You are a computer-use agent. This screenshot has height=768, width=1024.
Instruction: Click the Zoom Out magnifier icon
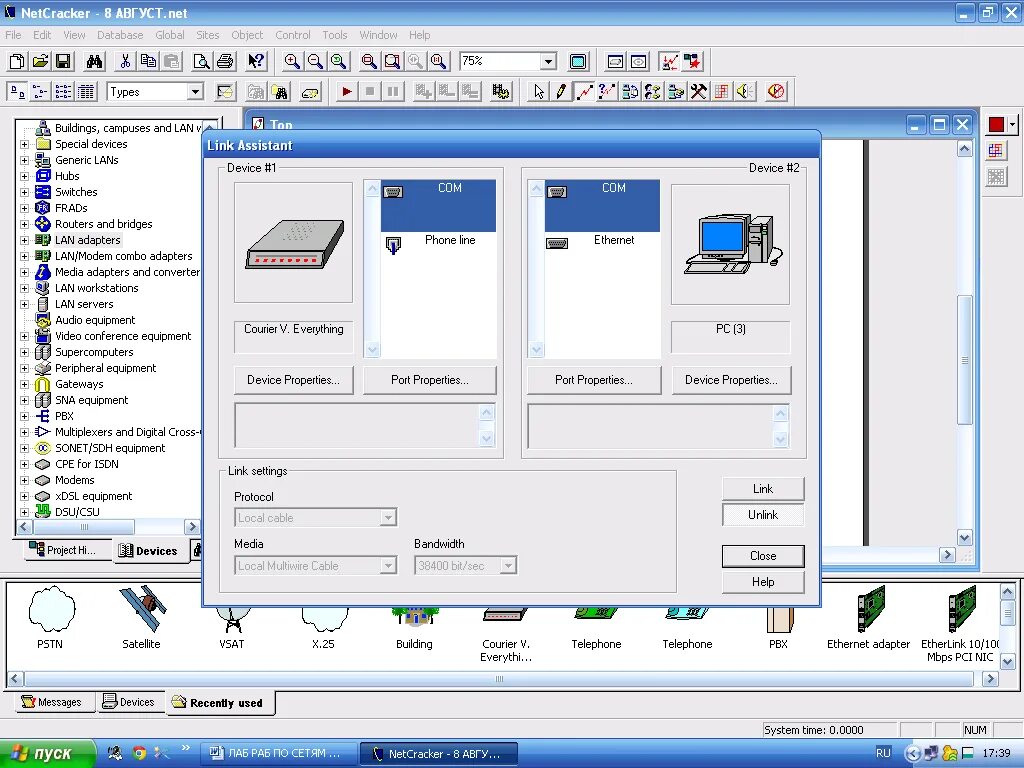315,61
